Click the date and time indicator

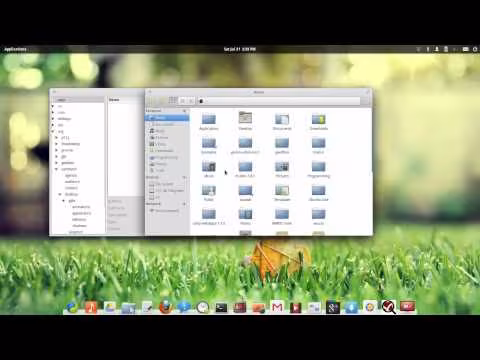(x=240, y=49)
